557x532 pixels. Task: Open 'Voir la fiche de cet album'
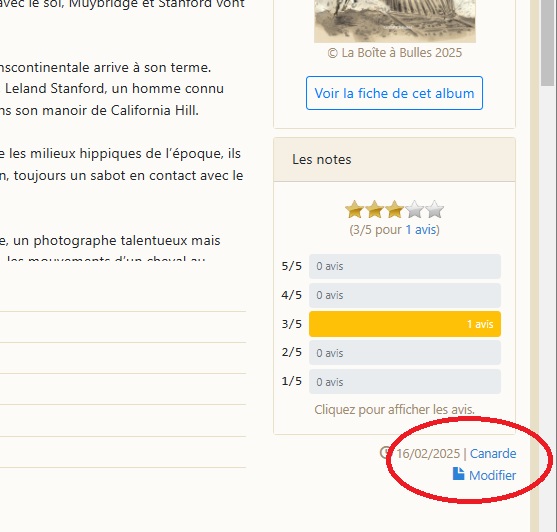[394, 93]
